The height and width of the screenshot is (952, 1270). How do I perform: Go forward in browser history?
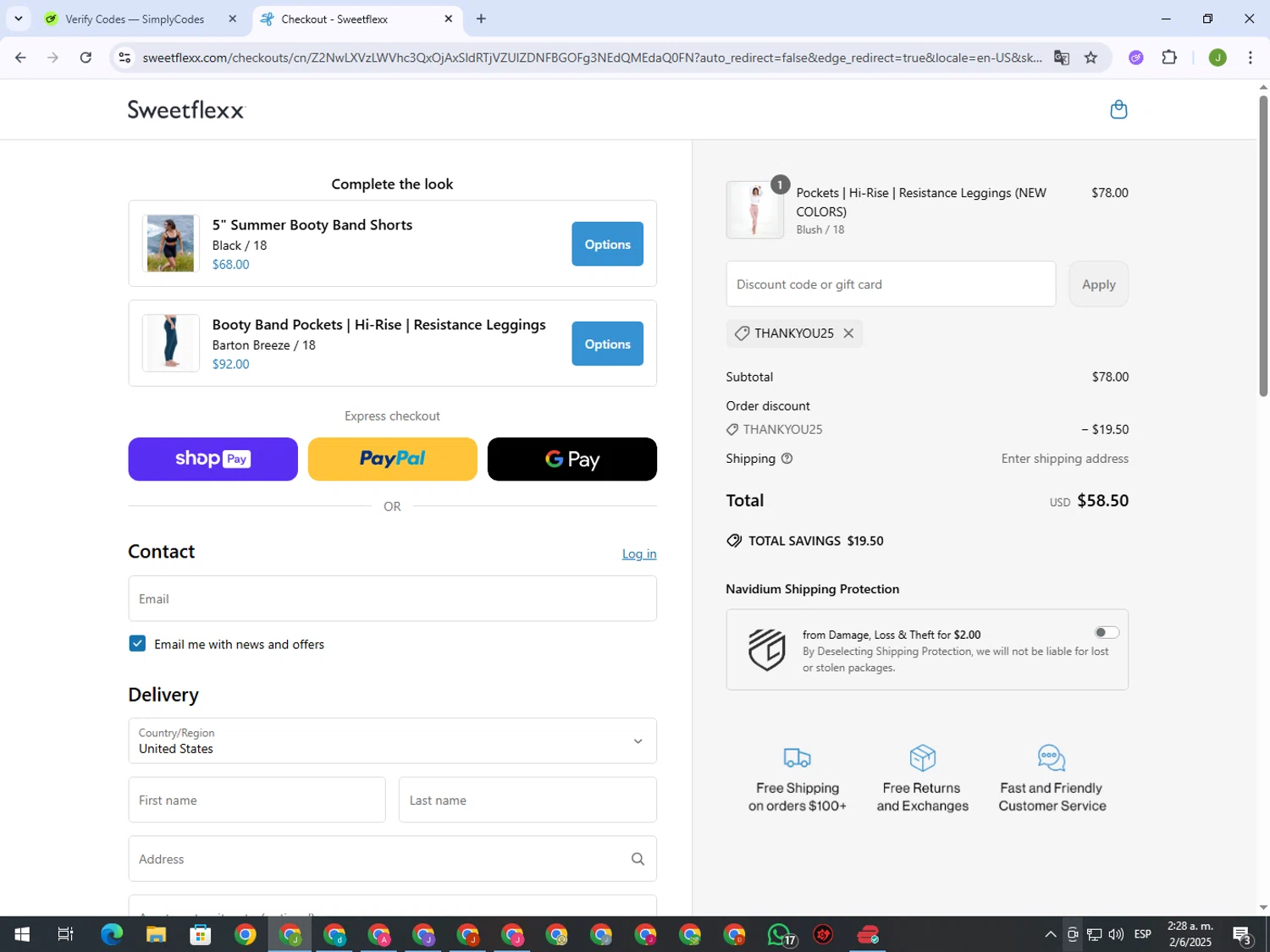pyautogui.click(x=52, y=58)
